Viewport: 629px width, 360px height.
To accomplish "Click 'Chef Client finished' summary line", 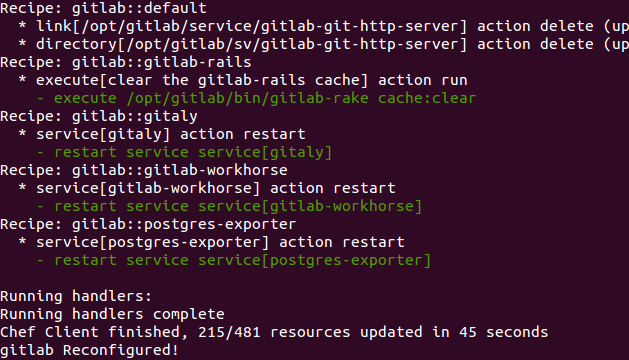I will (x=274, y=332).
